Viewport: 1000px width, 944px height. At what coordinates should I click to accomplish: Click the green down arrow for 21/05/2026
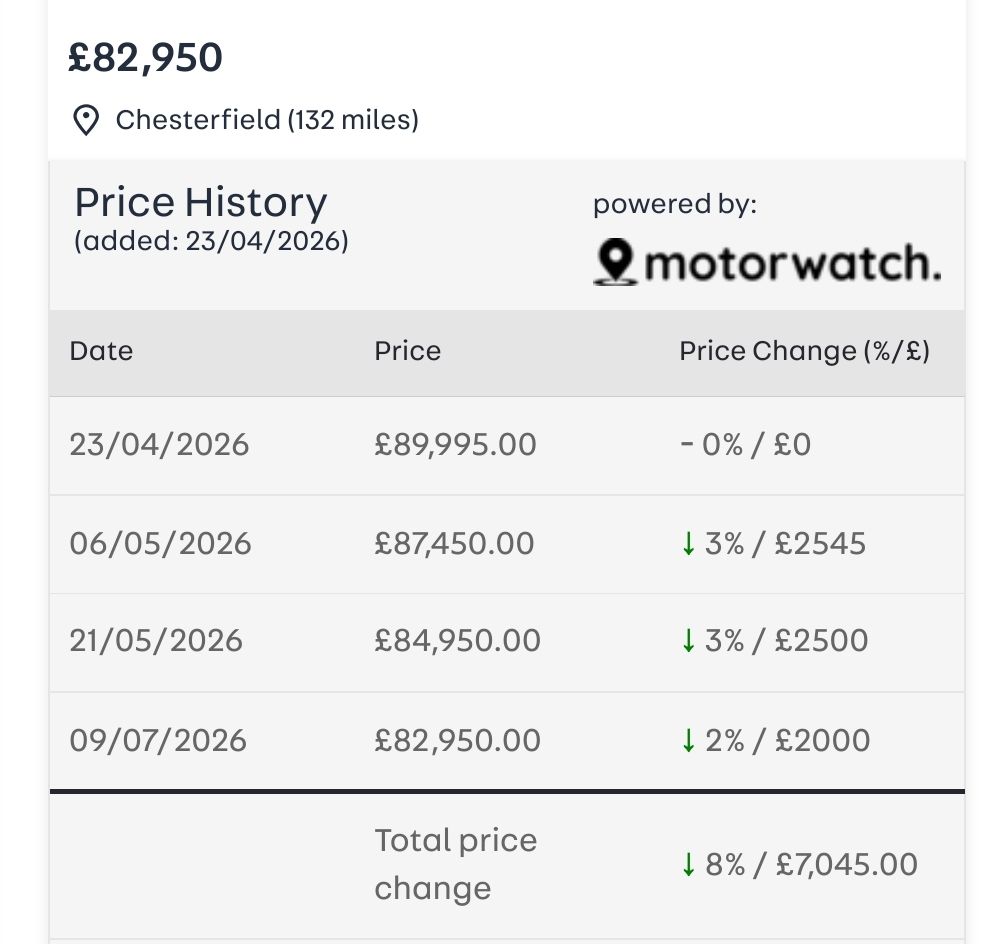click(688, 640)
